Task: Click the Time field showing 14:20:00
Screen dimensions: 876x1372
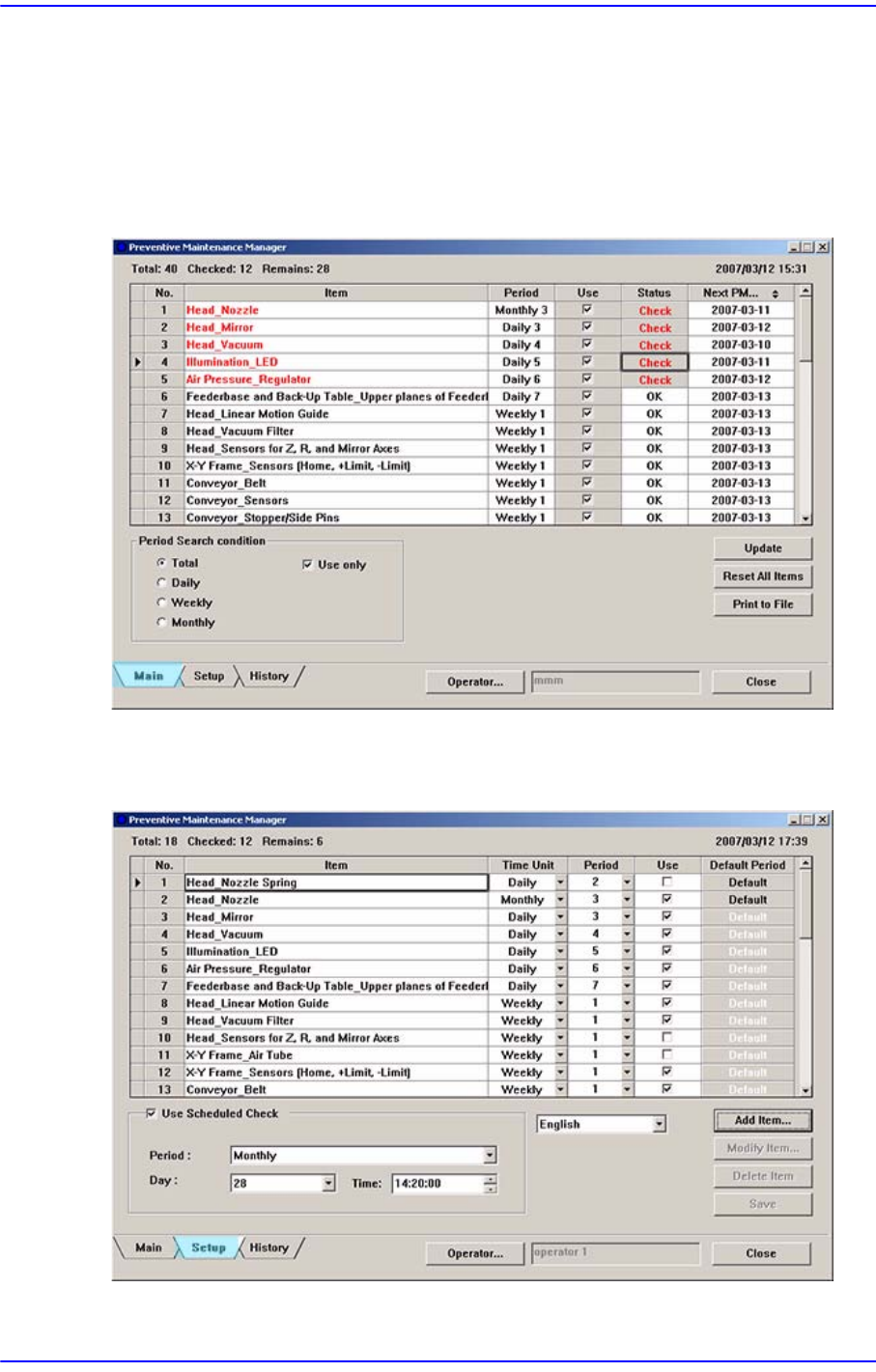Action: point(438,1183)
